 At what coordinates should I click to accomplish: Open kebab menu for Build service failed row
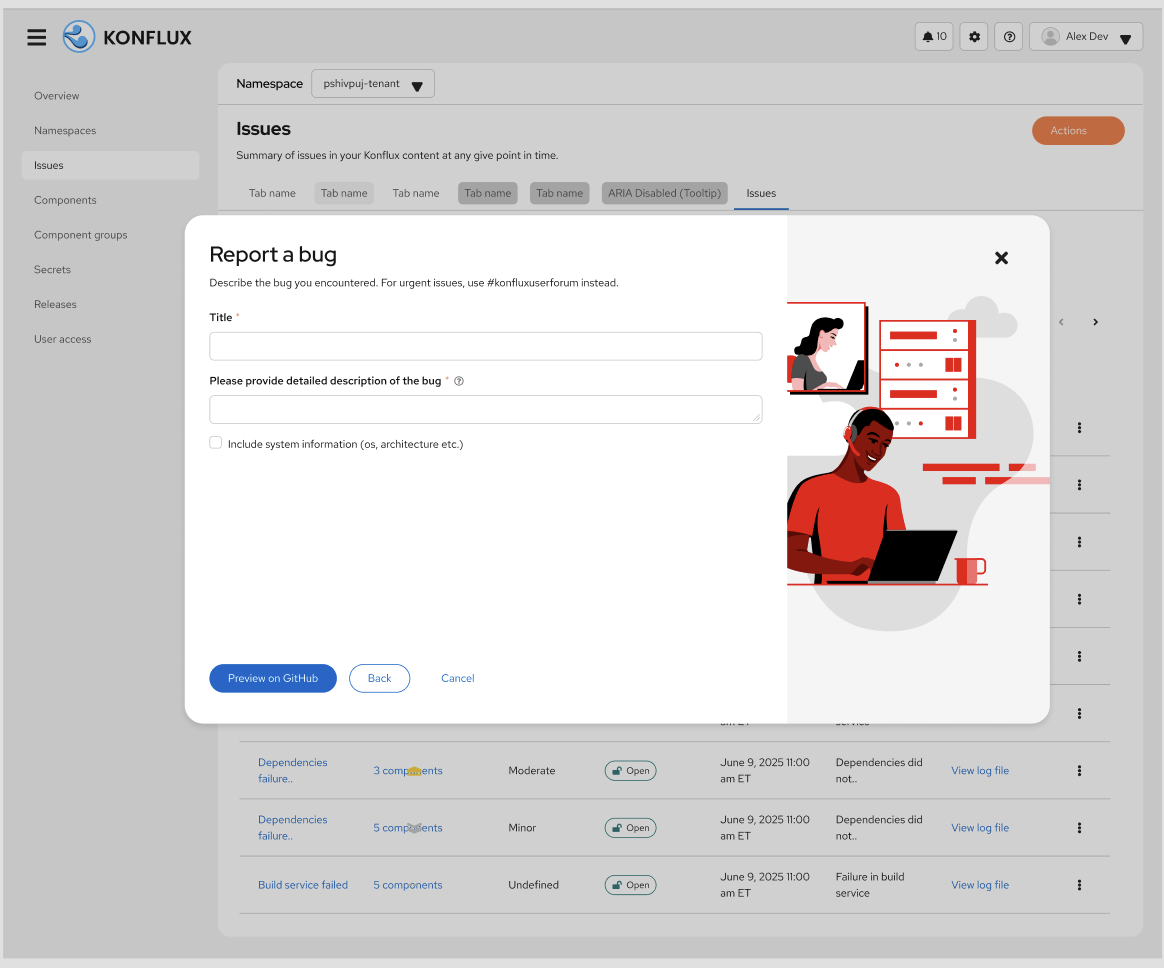click(1079, 885)
